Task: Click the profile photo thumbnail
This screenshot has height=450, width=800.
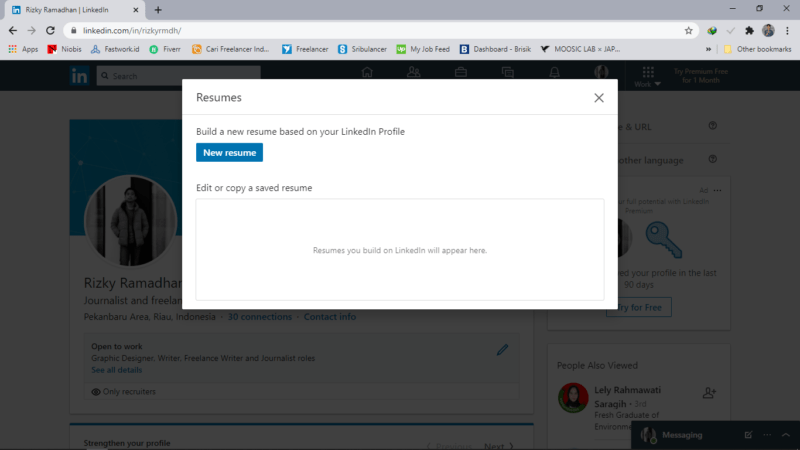Action: pos(131,221)
